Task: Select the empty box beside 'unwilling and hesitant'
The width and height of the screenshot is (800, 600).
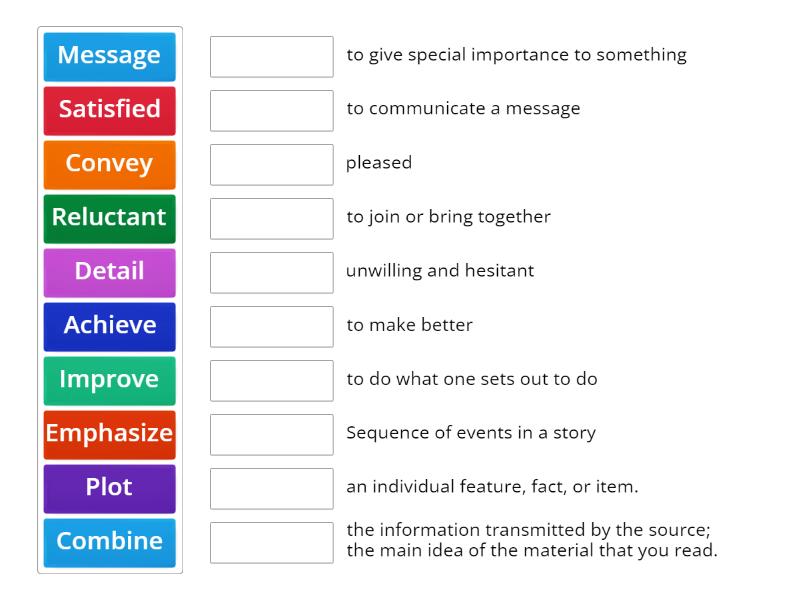Action: pyautogui.click(x=271, y=272)
